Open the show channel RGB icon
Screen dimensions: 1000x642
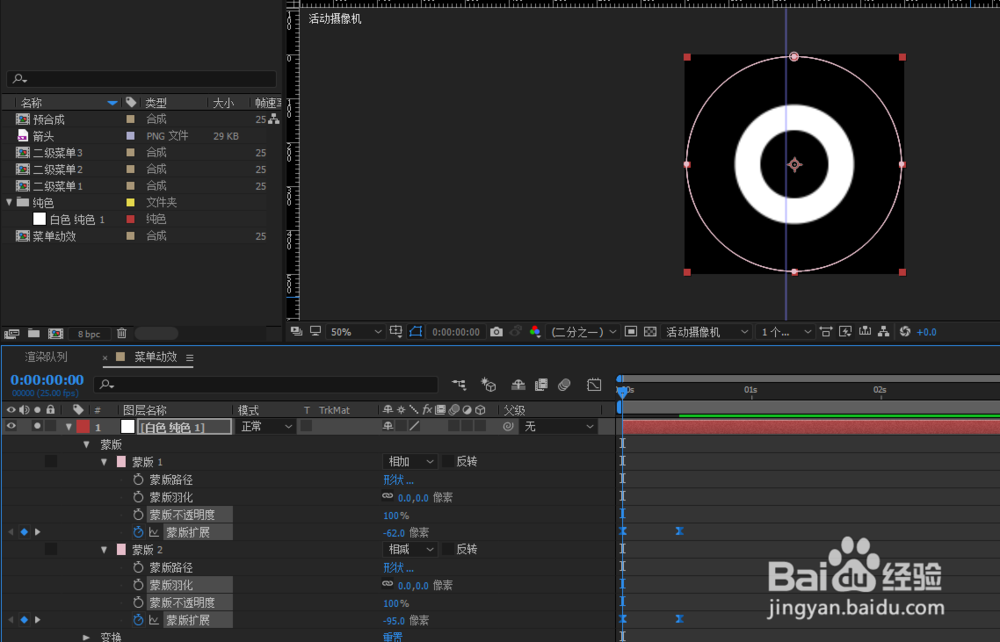(534, 332)
